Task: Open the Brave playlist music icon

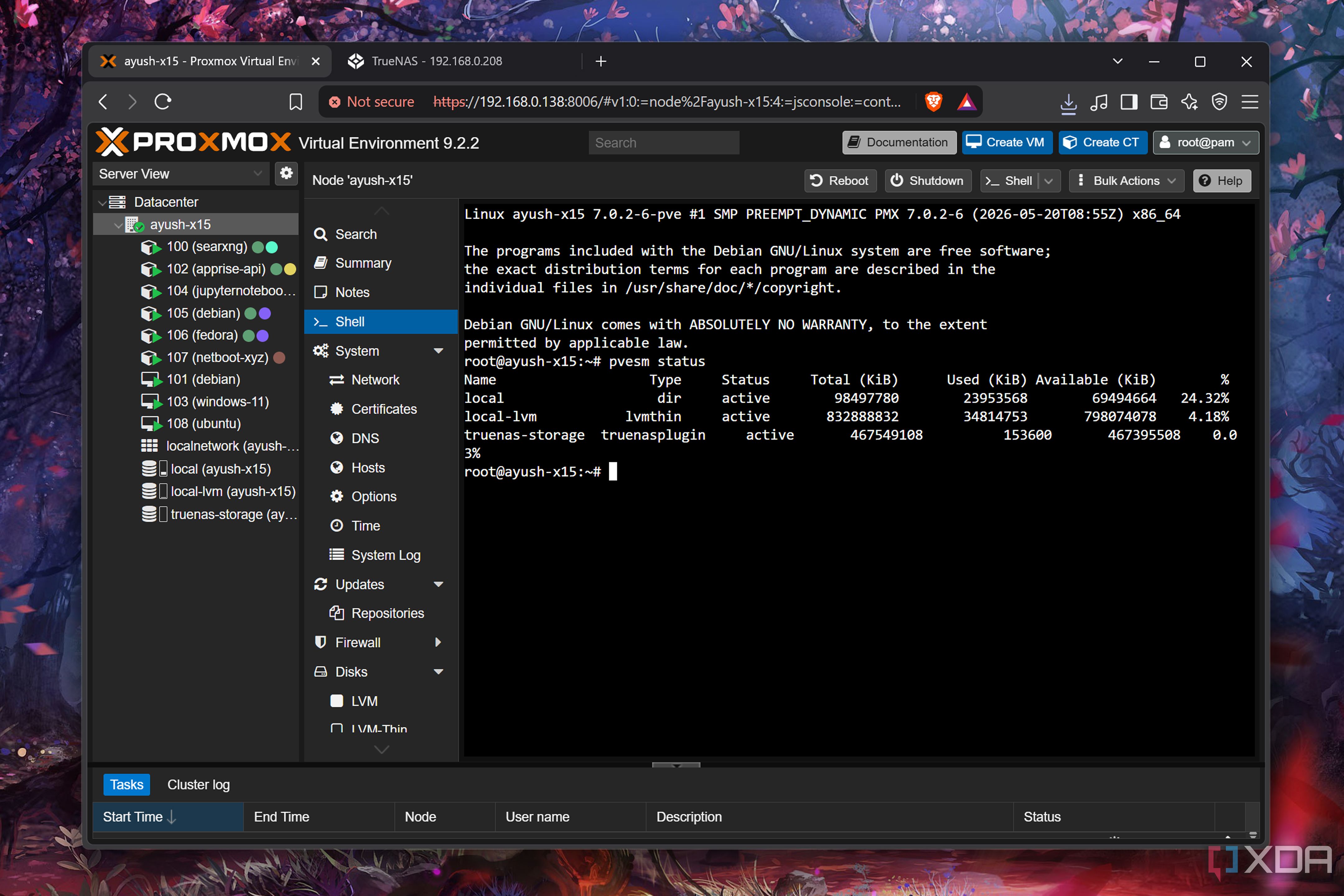Action: pyautogui.click(x=1098, y=102)
